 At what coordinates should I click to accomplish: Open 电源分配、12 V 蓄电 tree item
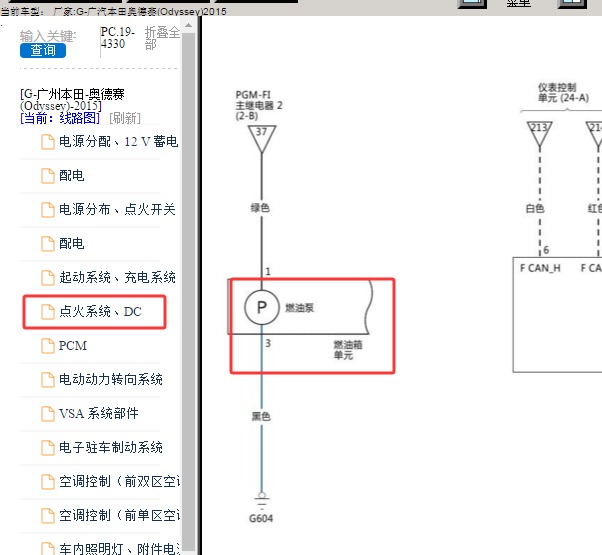pos(118,142)
